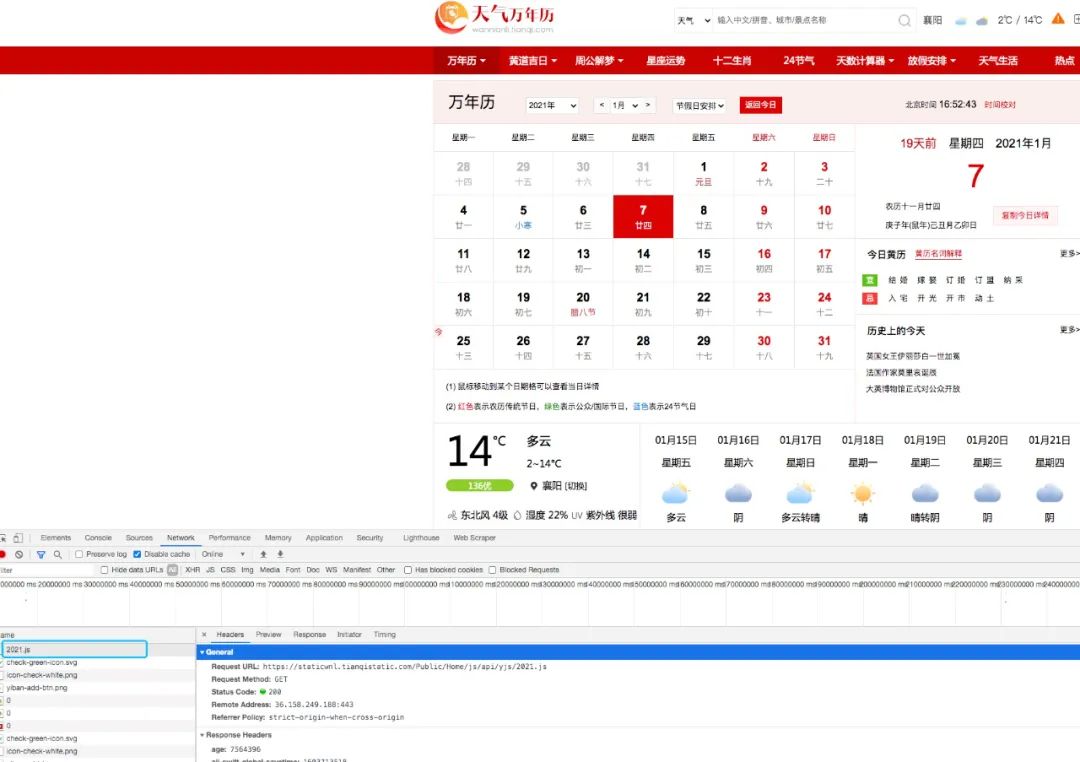Click the green 宜 badge icon
The width and height of the screenshot is (1080, 762).
(870, 280)
